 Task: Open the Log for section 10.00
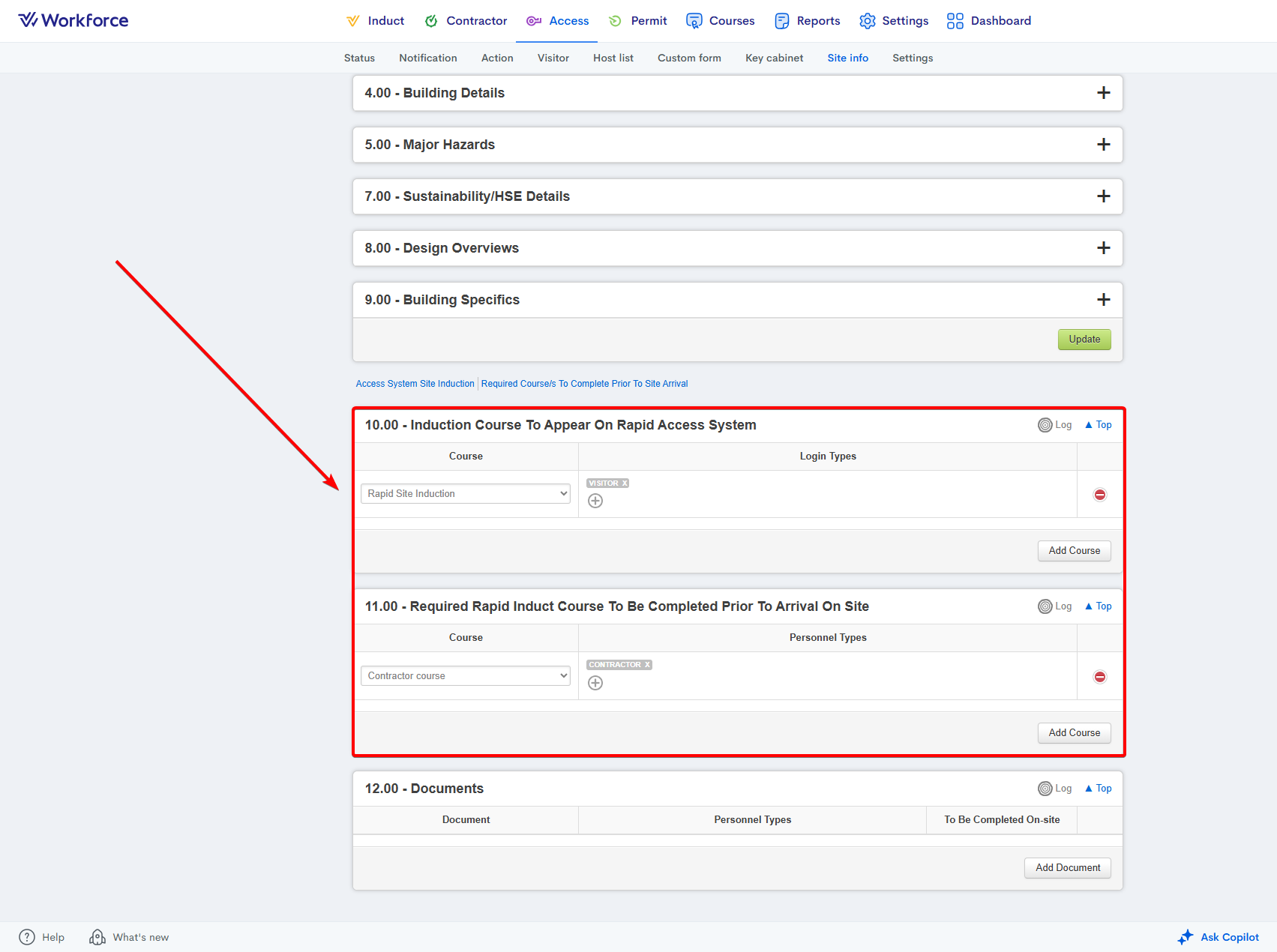click(x=1054, y=425)
